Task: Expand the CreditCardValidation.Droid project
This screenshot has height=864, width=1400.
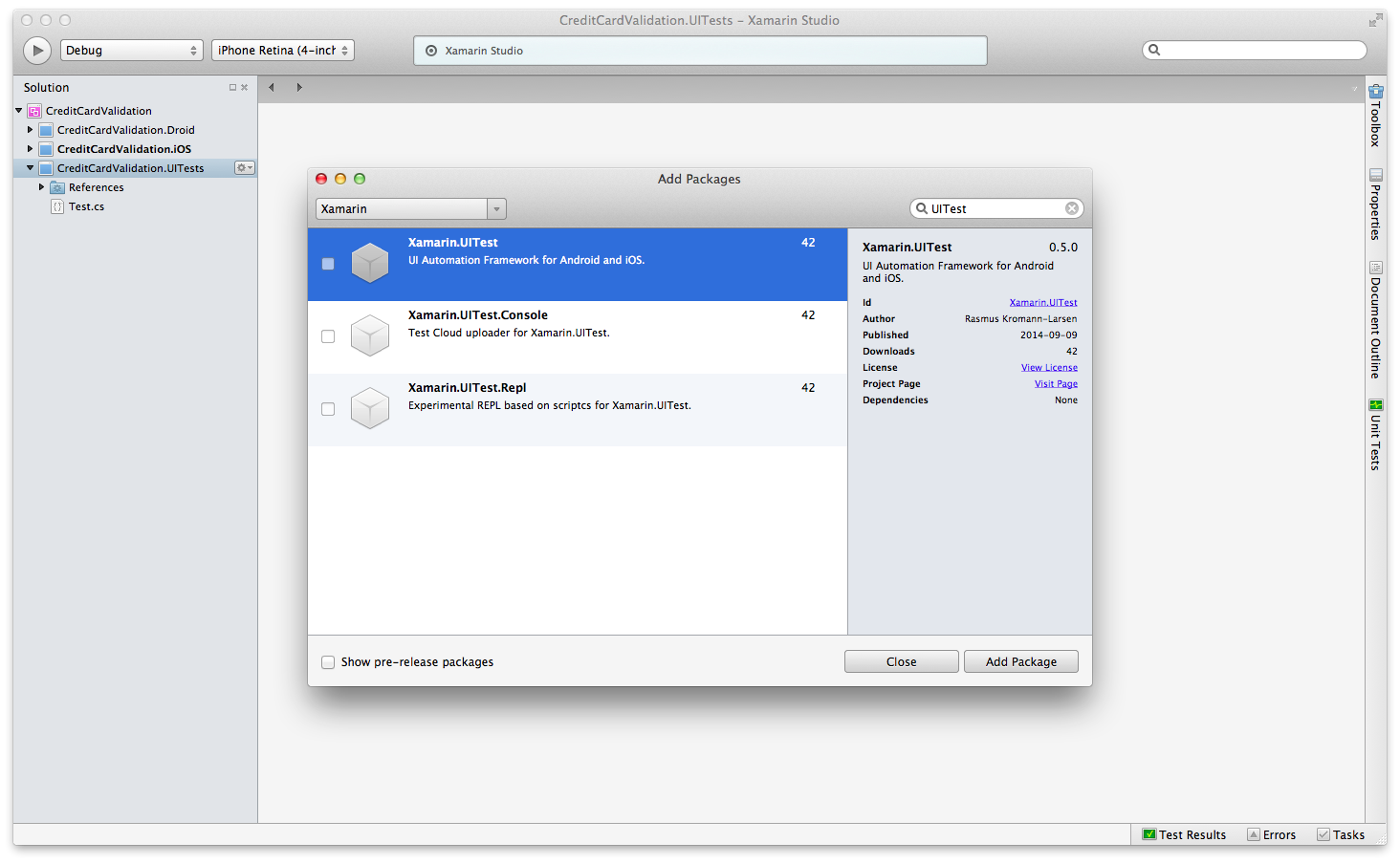Action: click(x=30, y=130)
